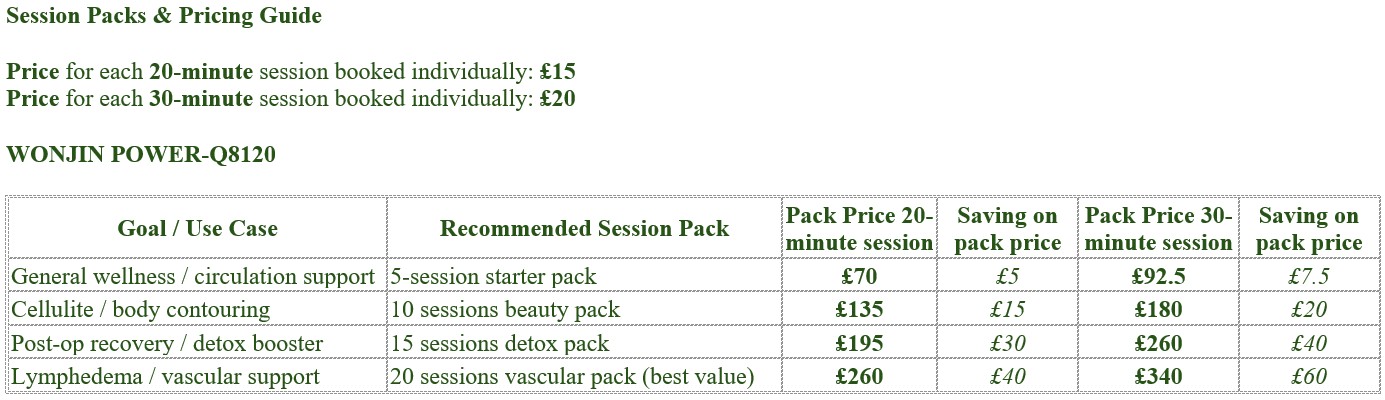This screenshot has height=400, width=1385.
Task: Click the £60 saving value
Action: 1309,377
